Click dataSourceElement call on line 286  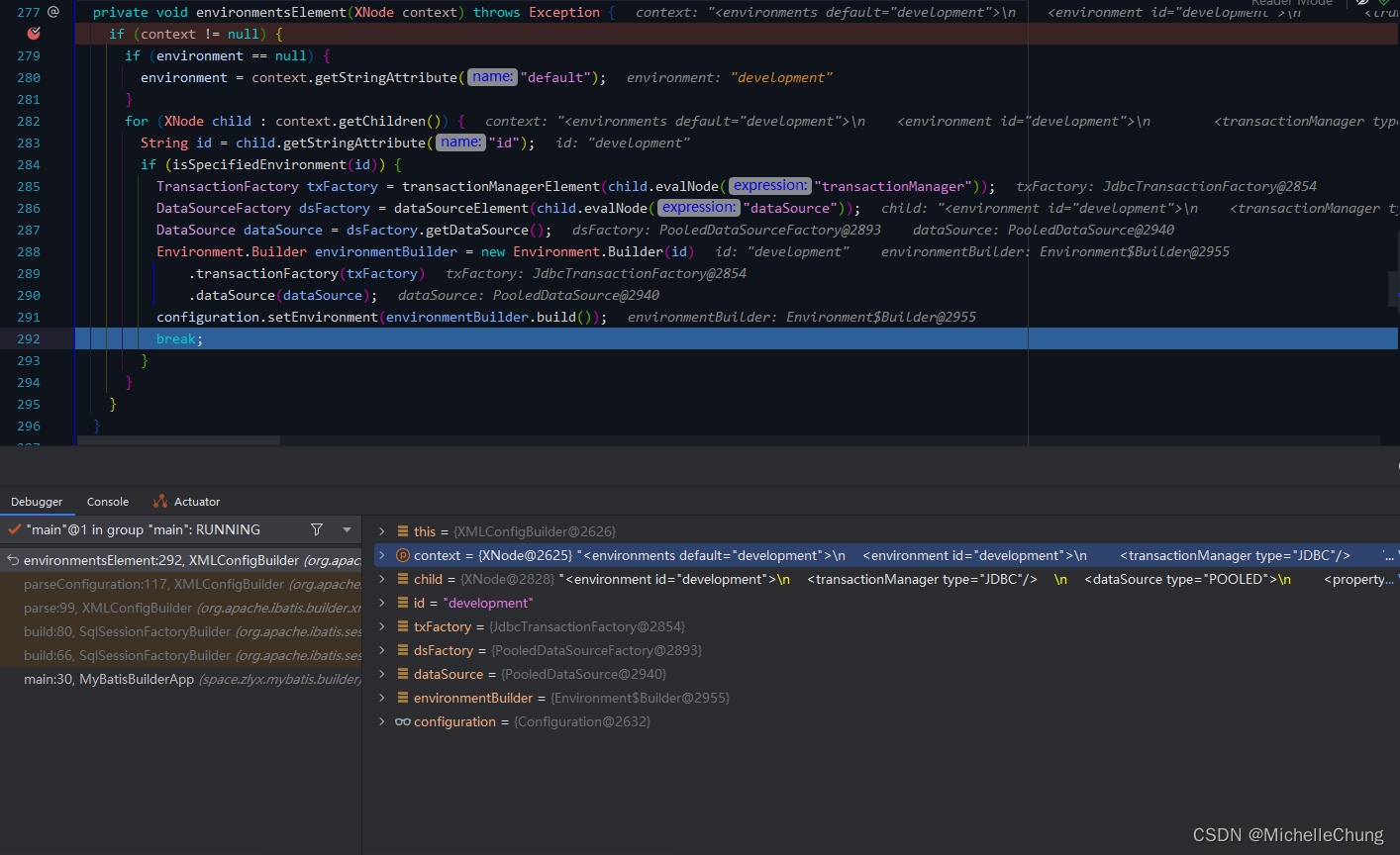click(461, 208)
